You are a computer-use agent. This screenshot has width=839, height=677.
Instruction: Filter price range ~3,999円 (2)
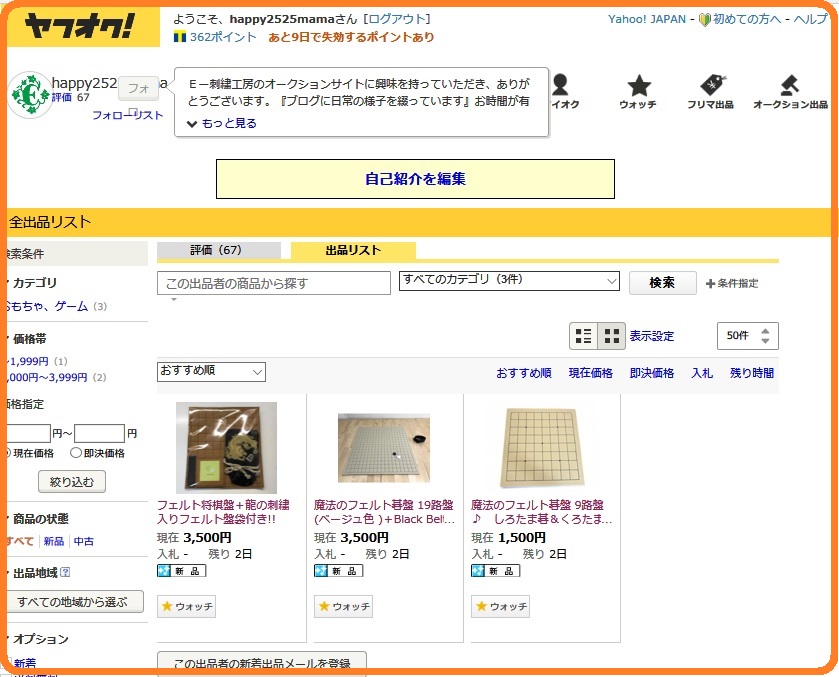[47, 377]
